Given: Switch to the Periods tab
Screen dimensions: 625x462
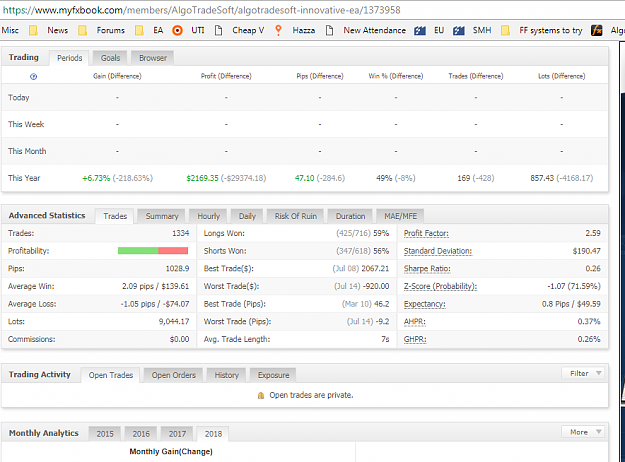Looking at the screenshot, I should coord(69,58).
